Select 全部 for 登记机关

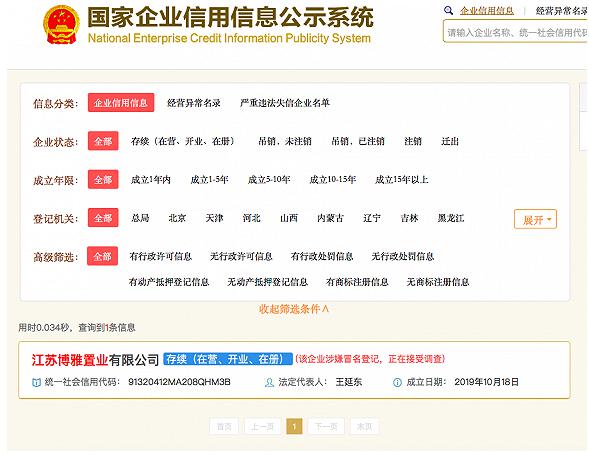pos(103,217)
